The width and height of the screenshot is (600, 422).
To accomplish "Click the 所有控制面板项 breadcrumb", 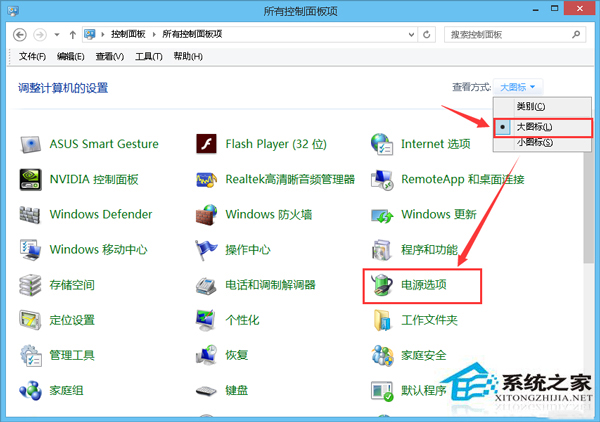I will [192, 34].
